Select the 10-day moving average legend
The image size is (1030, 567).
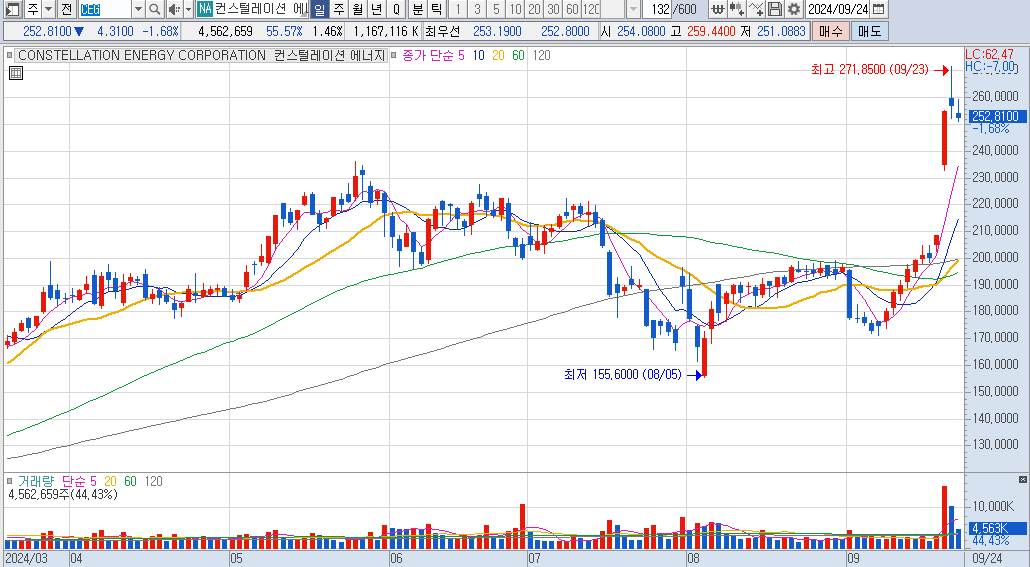coord(478,56)
